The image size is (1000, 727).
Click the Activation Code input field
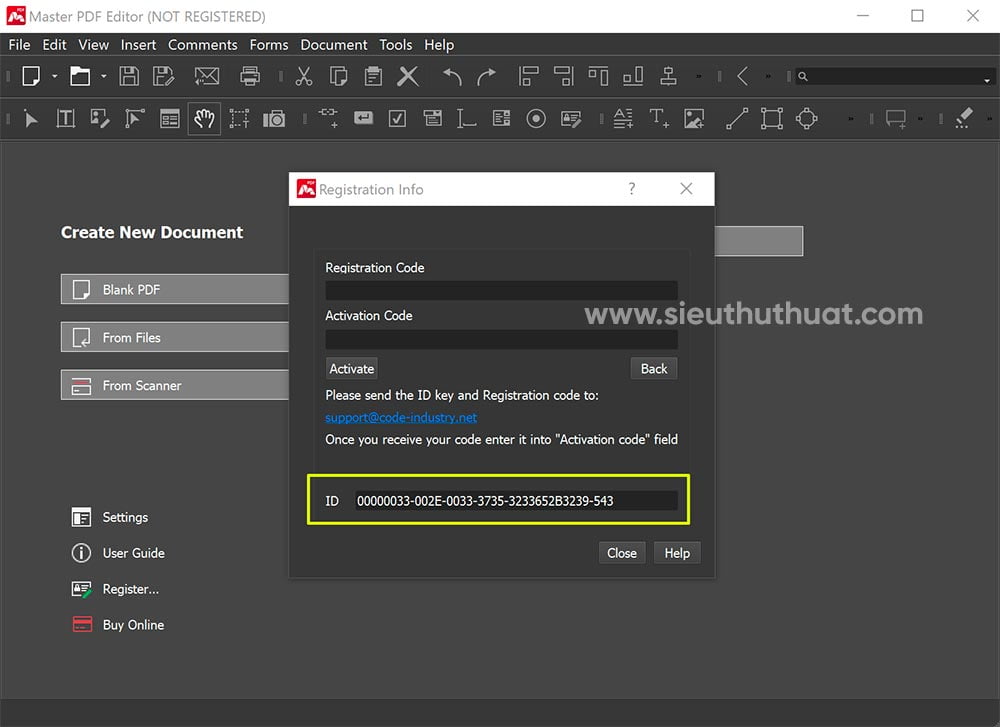(x=501, y=339)
